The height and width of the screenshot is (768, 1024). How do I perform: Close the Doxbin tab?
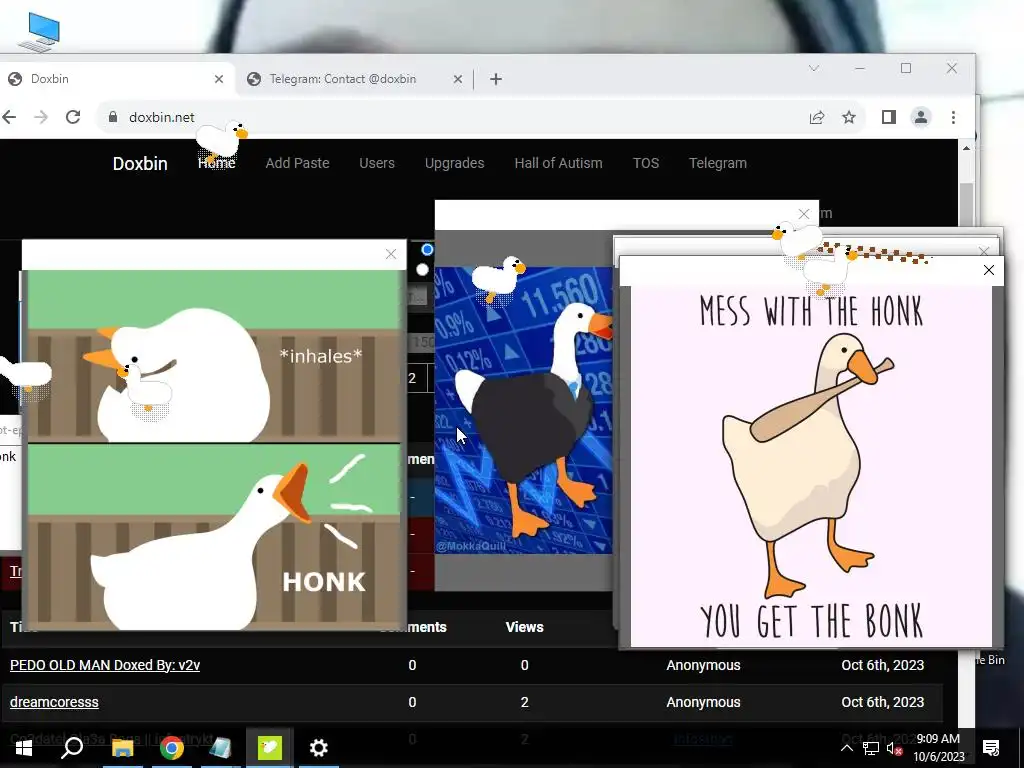219,79
